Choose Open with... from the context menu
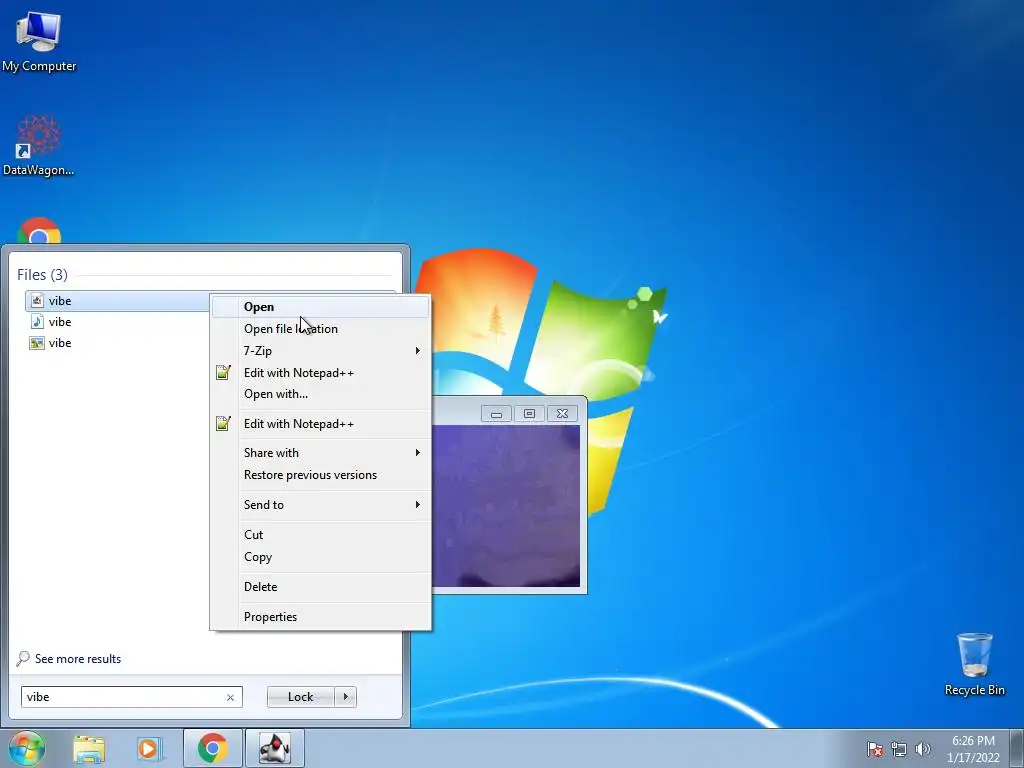This screenshot has width=1024, height=768. (x=321, y=394)
